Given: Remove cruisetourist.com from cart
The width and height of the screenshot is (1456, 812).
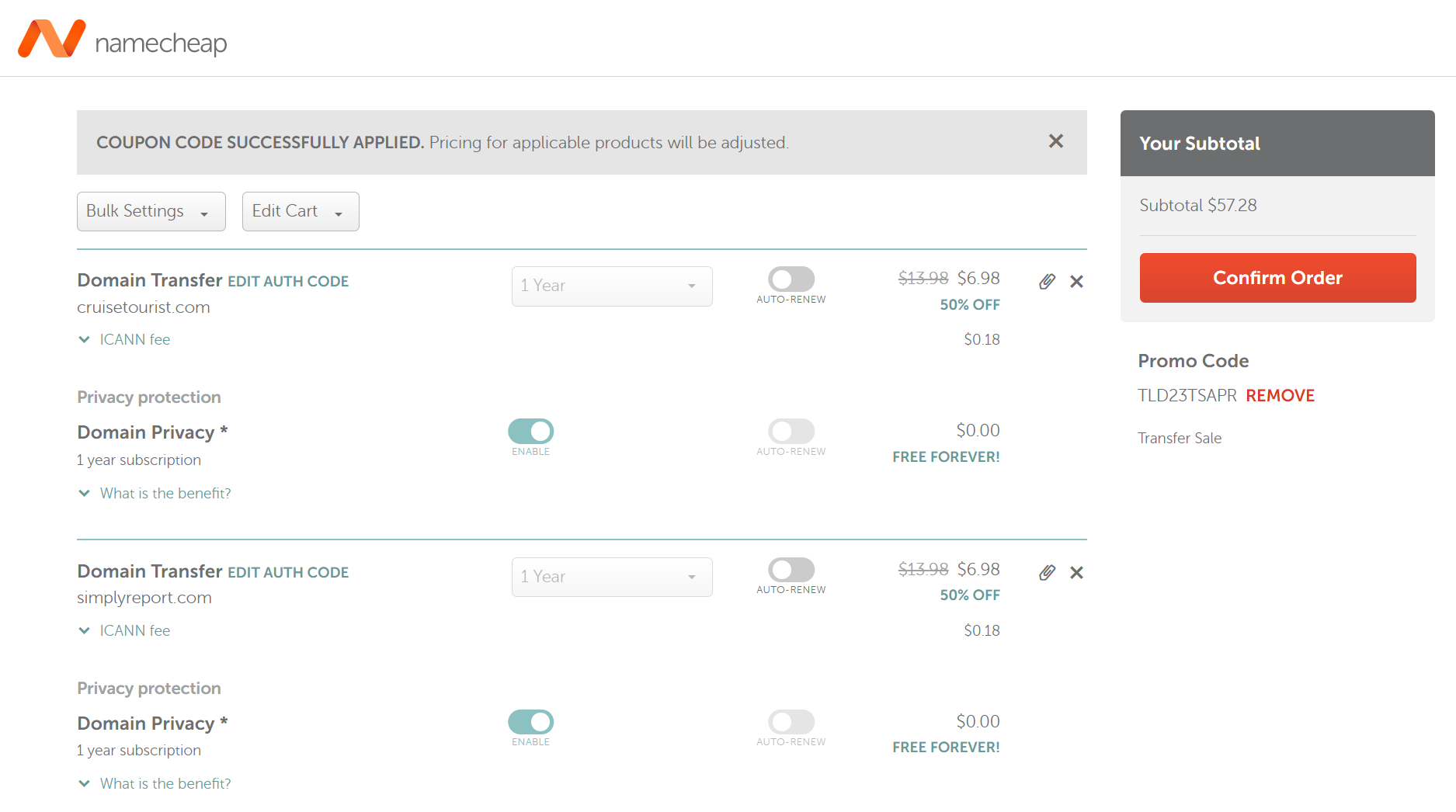Looking at the screenshot, I should [x=1076, y=281].
